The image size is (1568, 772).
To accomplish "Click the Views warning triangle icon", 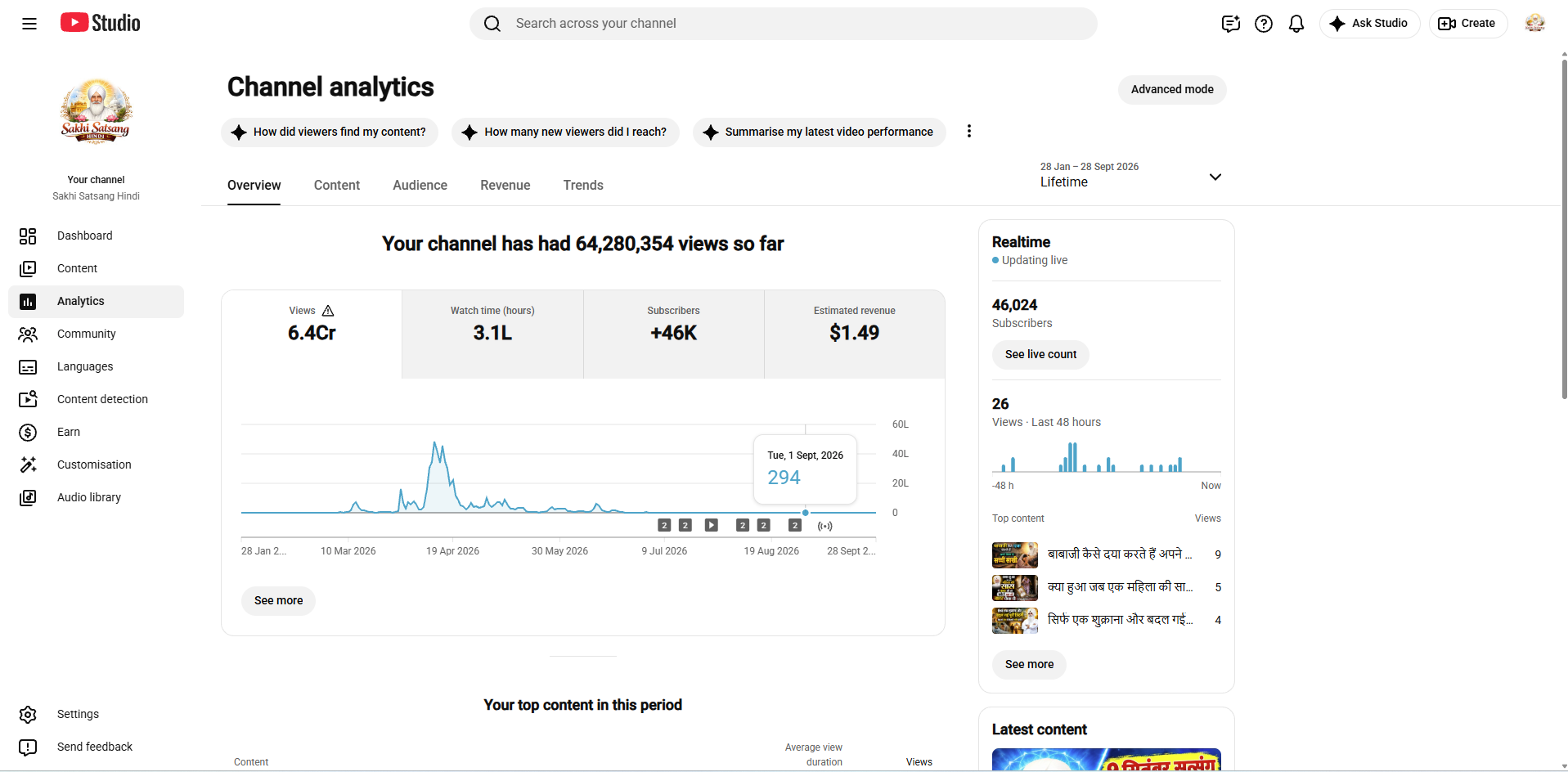I will point(328,311).
